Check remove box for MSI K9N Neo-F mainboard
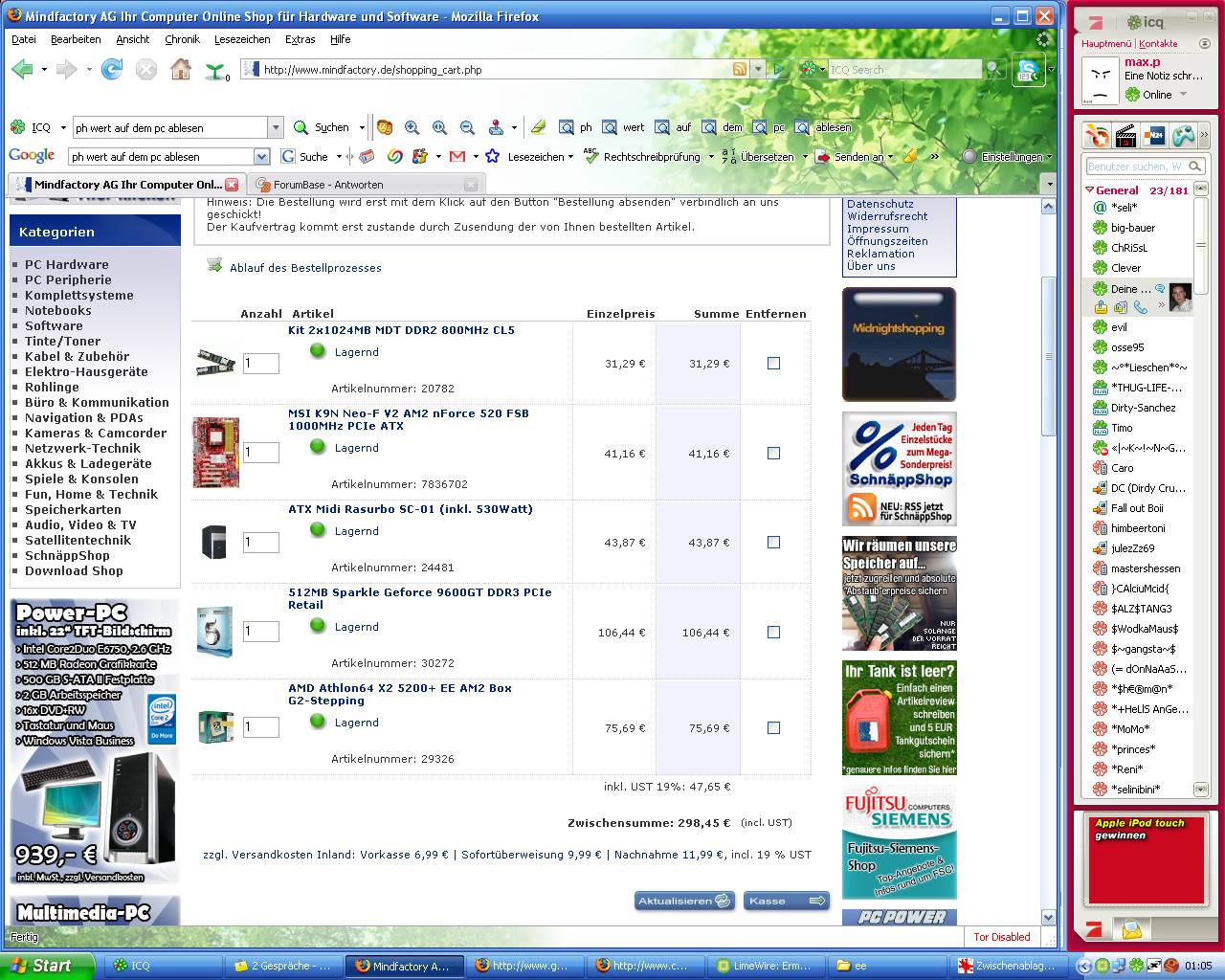This screenshot has width=1225, height=980. pos(773,453)
